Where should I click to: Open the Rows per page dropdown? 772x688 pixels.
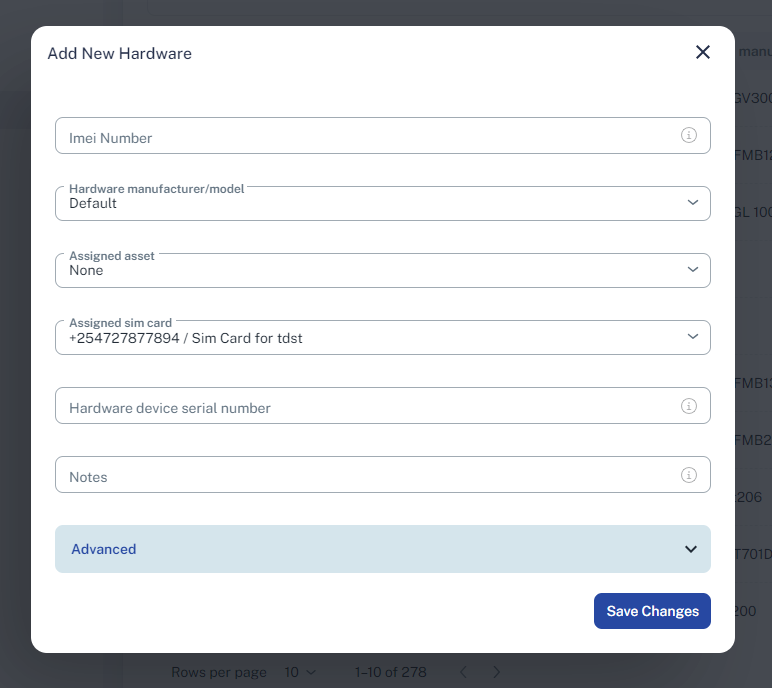point(300,672)
